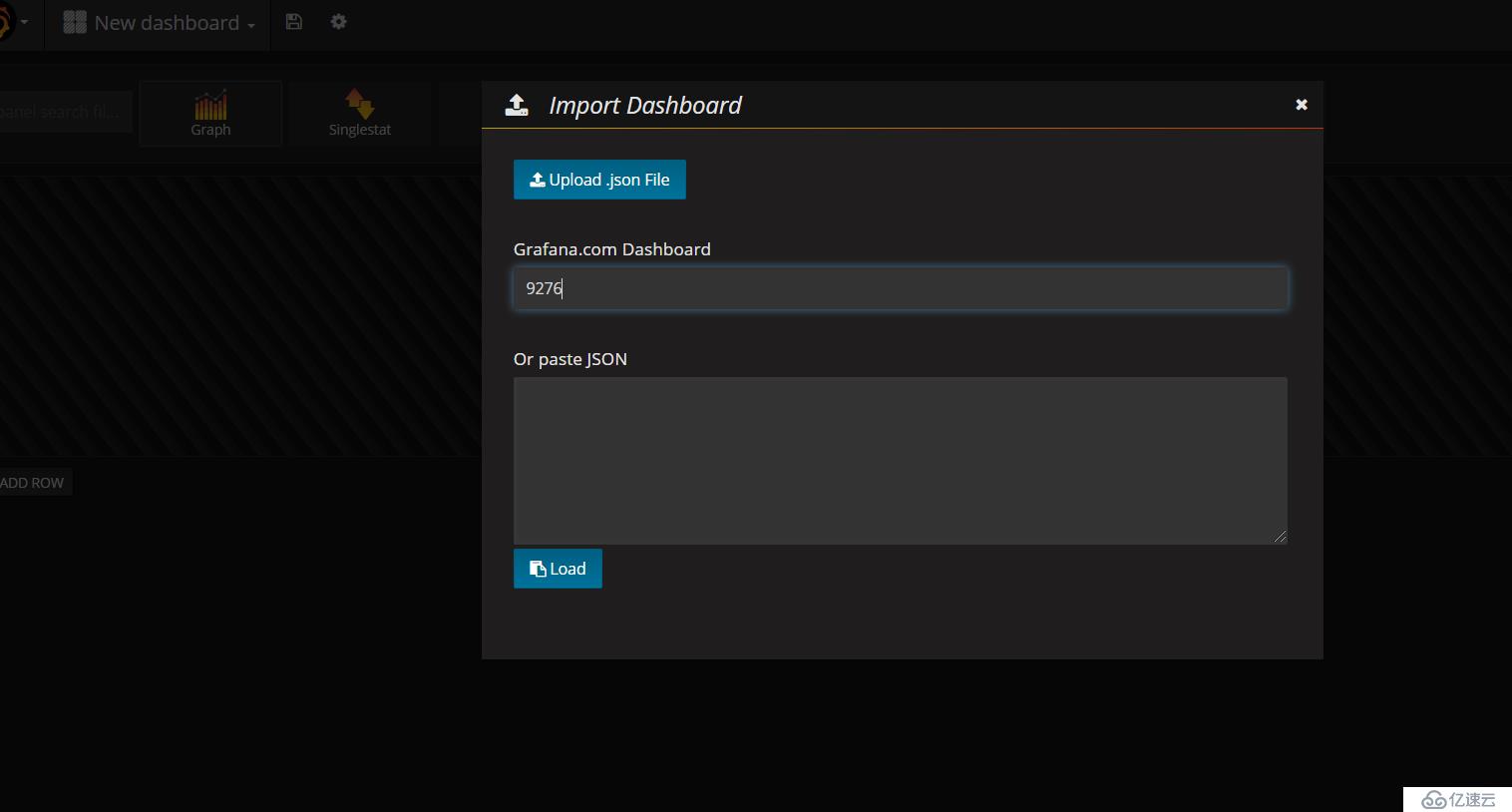The height and width of the screenshot is (812, 1512).
Task: Click the JSON text area resize handle
Action: [1281, 537]
